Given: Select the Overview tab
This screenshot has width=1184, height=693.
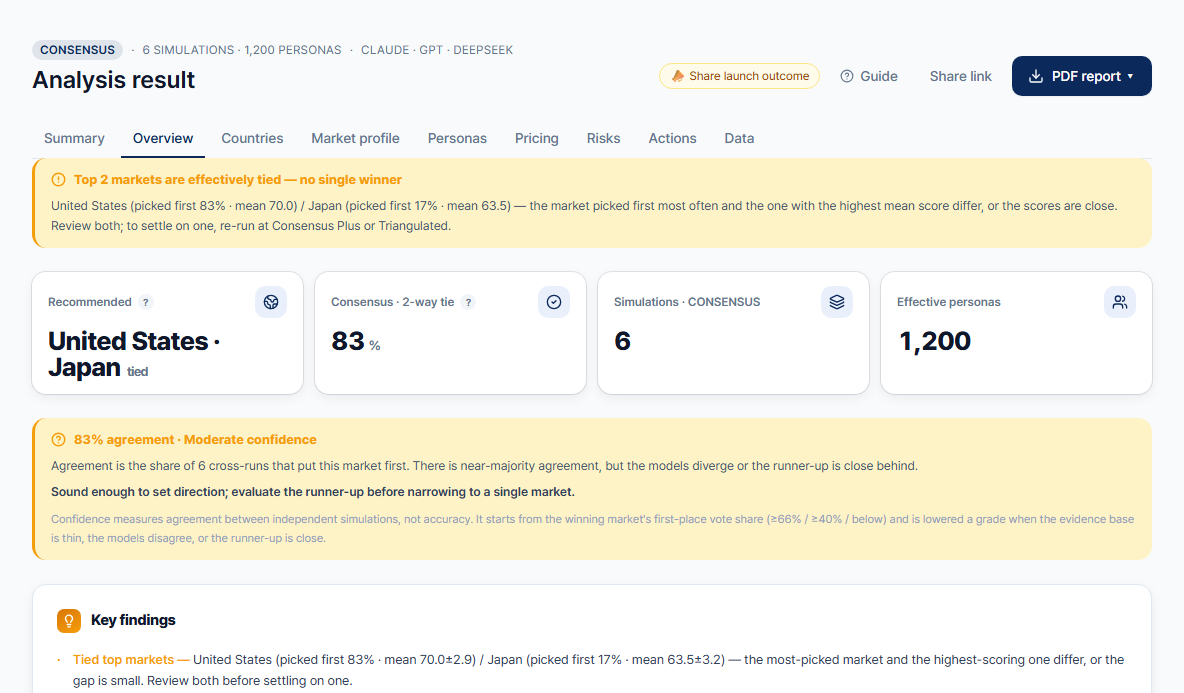Looking at the screenshot, I should 163,138.
